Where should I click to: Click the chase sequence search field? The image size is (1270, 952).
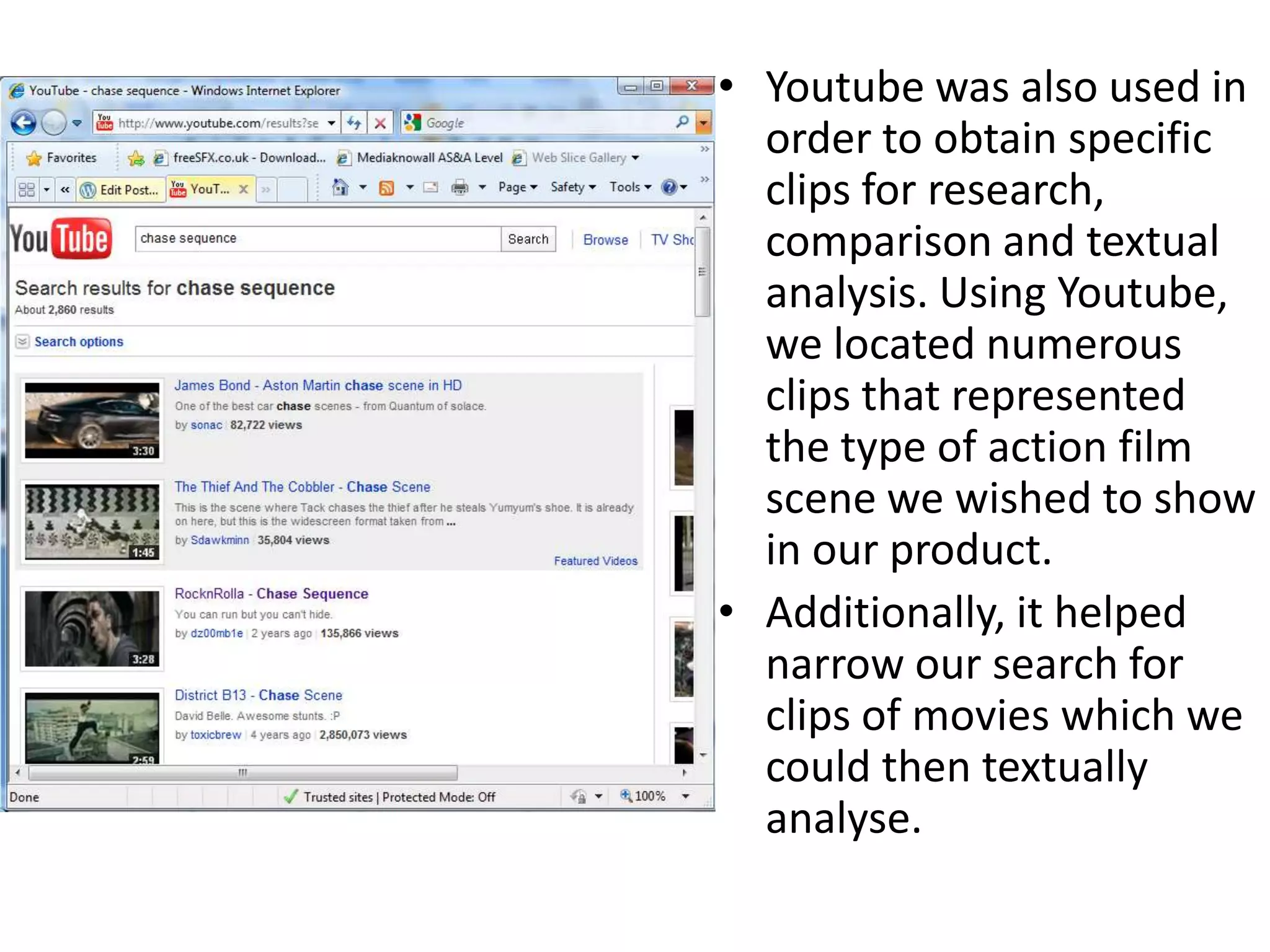tap(317, 239)
